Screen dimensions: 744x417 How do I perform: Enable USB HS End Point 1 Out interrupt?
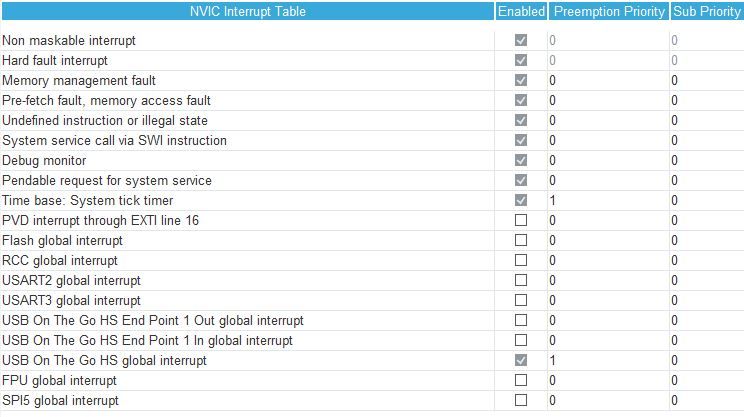[x=521, y=320]
